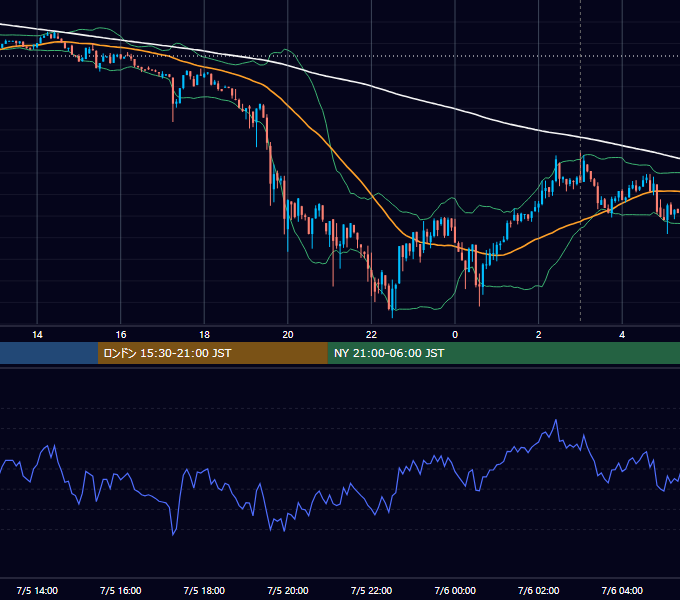Select the London 15:30-21:00 JST session bar

point(212,353)
